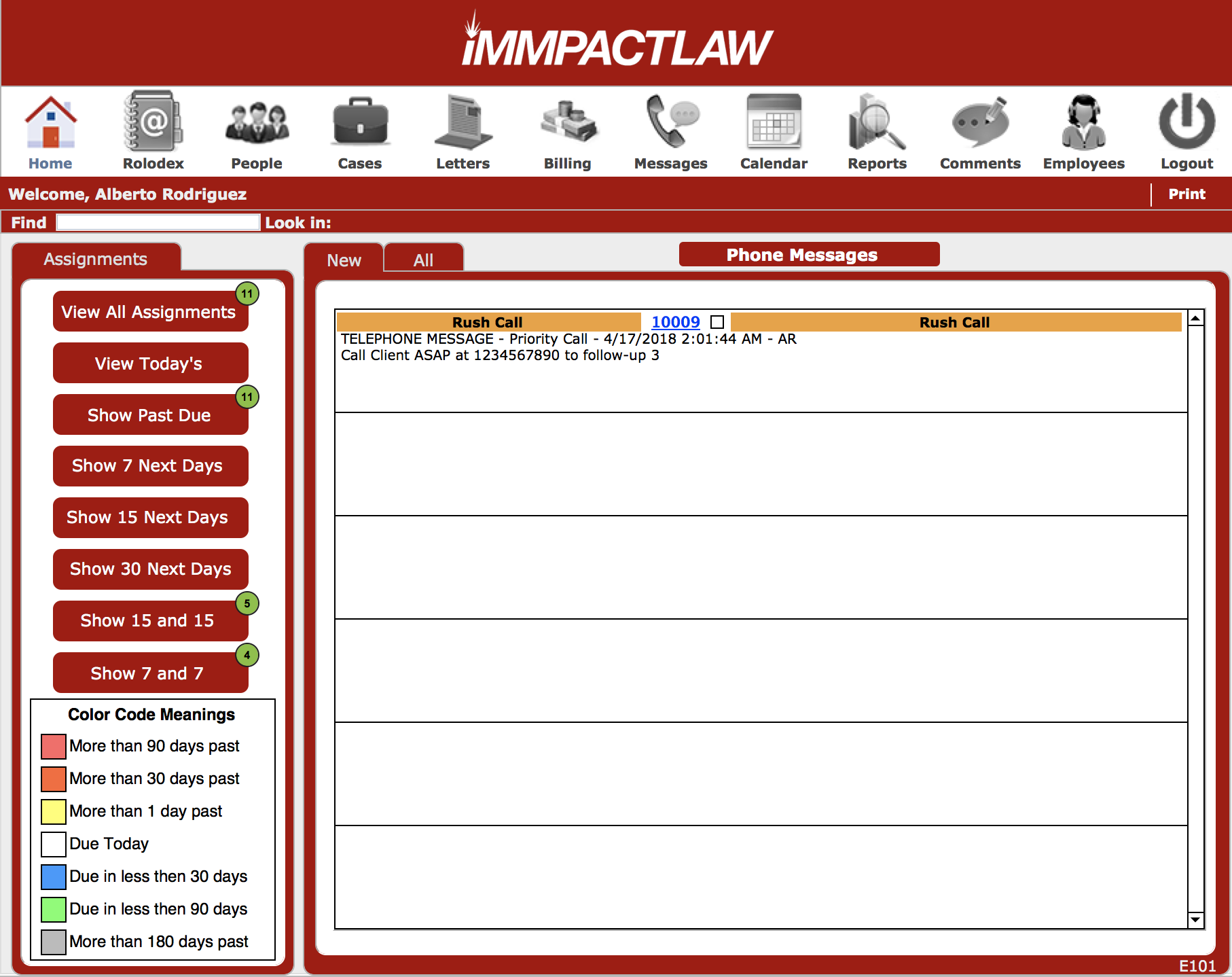Click View All Assignments button

151,312
